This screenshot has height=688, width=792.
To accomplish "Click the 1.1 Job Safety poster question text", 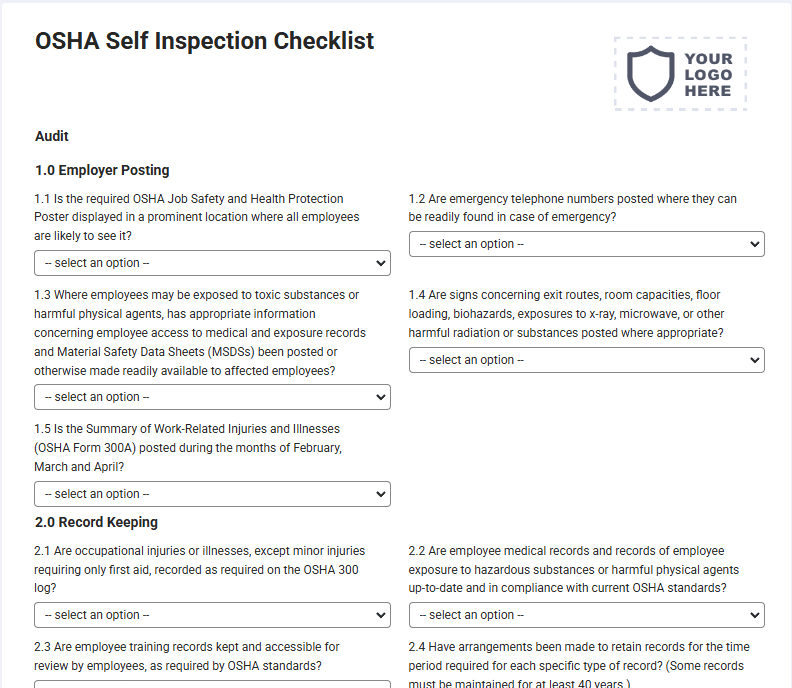I will (197, 217).
